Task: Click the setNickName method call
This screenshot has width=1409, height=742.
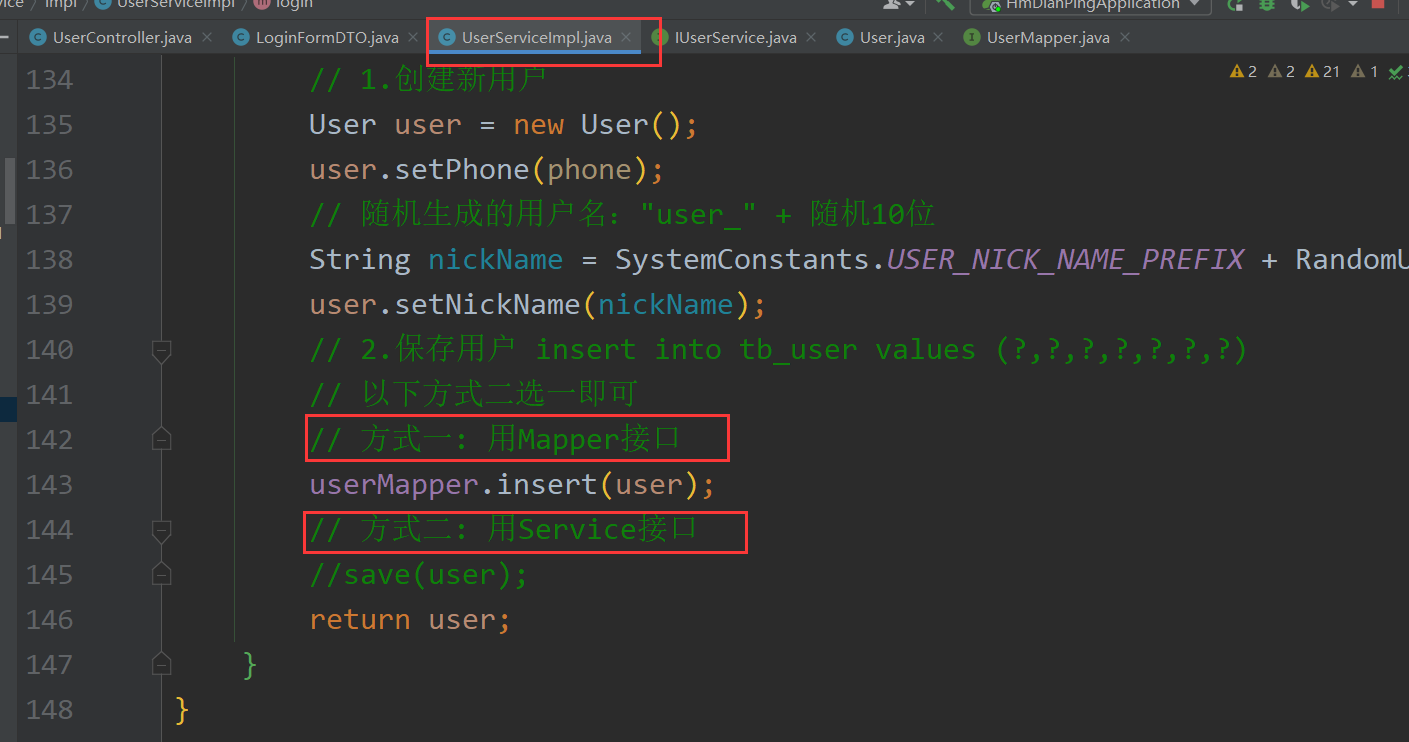Action: tap(487, 304)
